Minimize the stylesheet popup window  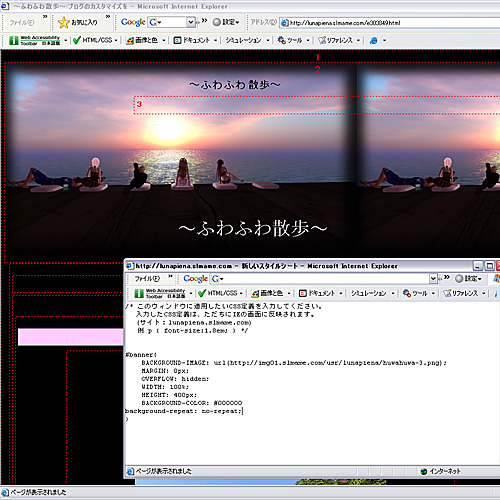(x=478, y=266)
